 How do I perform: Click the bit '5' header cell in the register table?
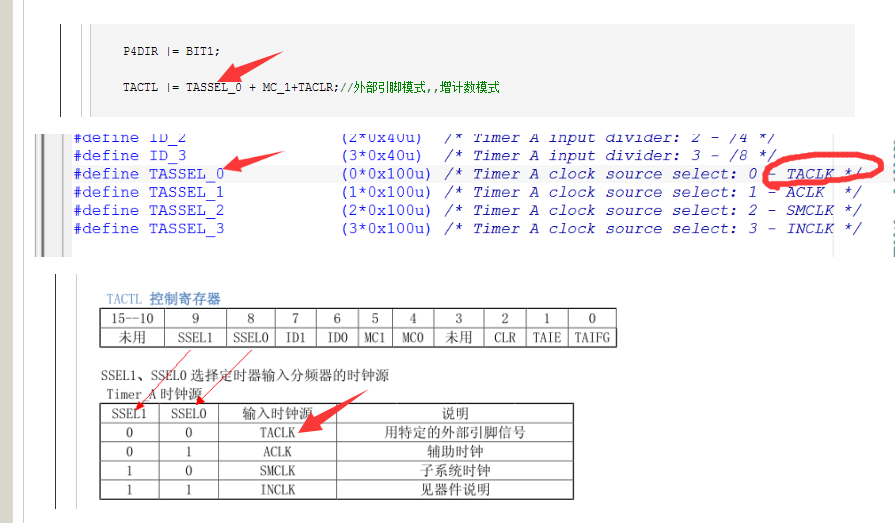click(x=374, y=319)
